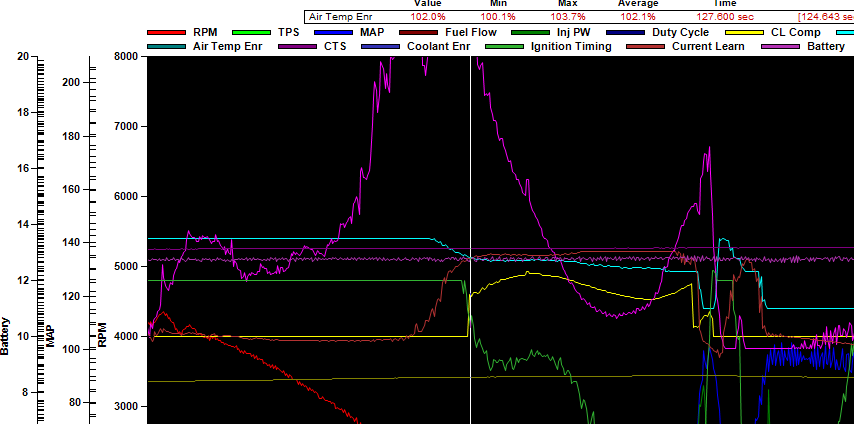Click the blue MAP legend swatch
The height and width of the screenshot is (424, 854).
point(334,33)
